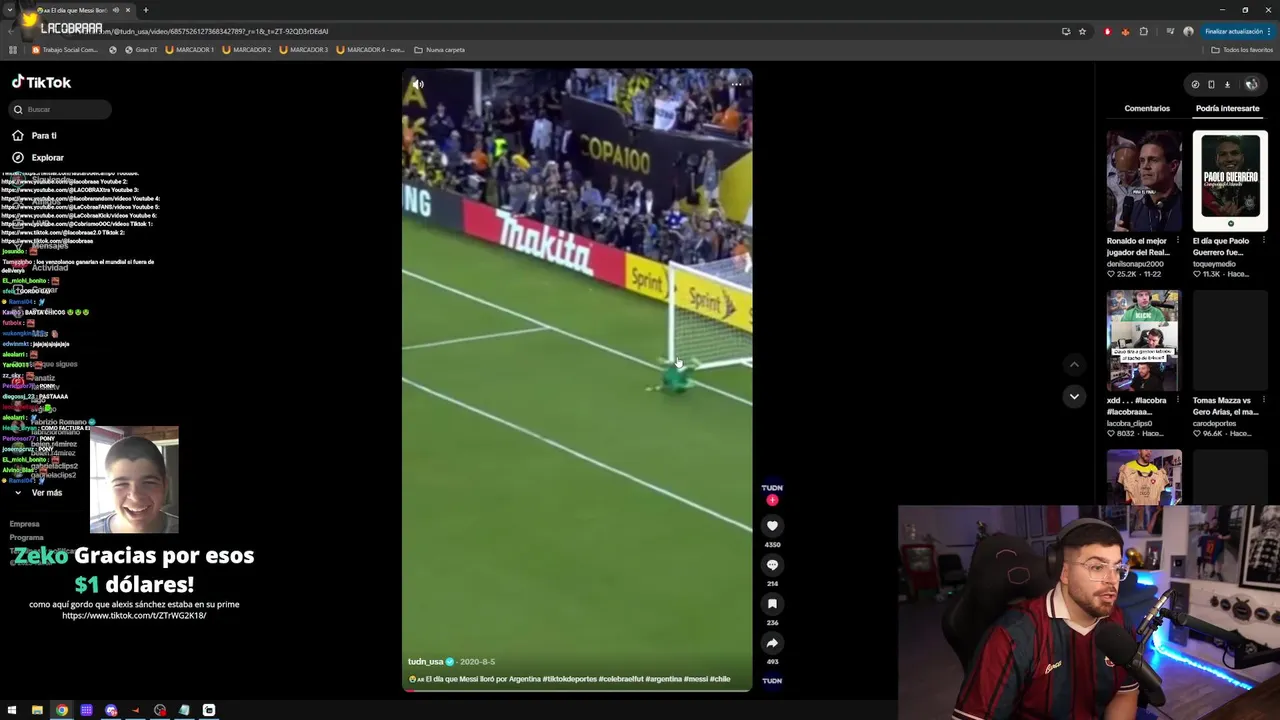Open Ronaldo el mejor jugador video thumbnail
The height and width of the screenshot is (720, 1280).
click(x=1143, y=181)
